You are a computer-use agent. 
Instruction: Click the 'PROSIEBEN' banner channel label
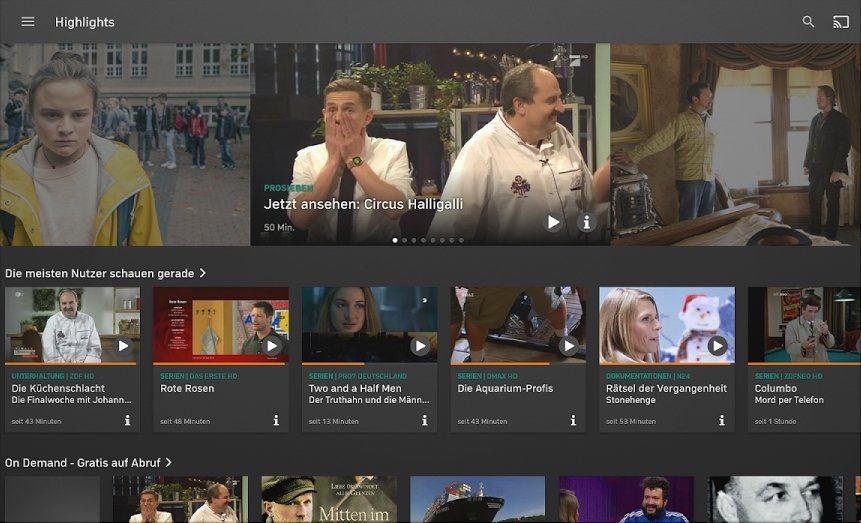(x=288, y=188)
